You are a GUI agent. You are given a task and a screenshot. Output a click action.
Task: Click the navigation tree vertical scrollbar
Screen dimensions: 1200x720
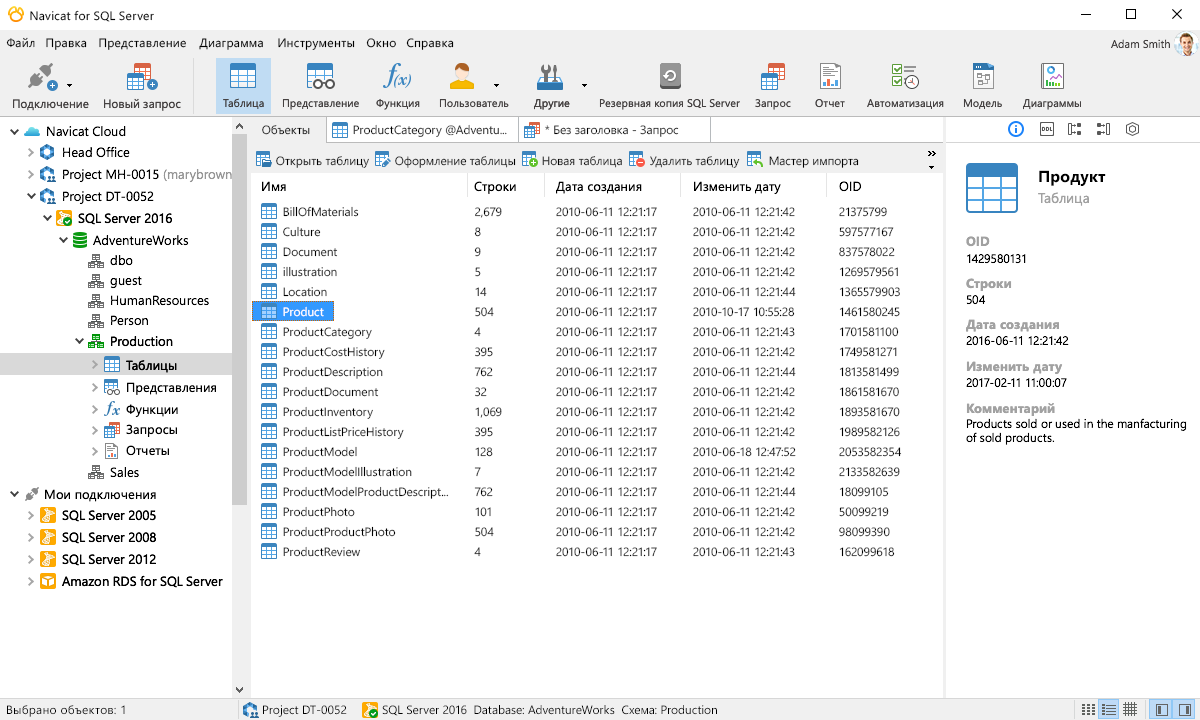tap(239, 320)
